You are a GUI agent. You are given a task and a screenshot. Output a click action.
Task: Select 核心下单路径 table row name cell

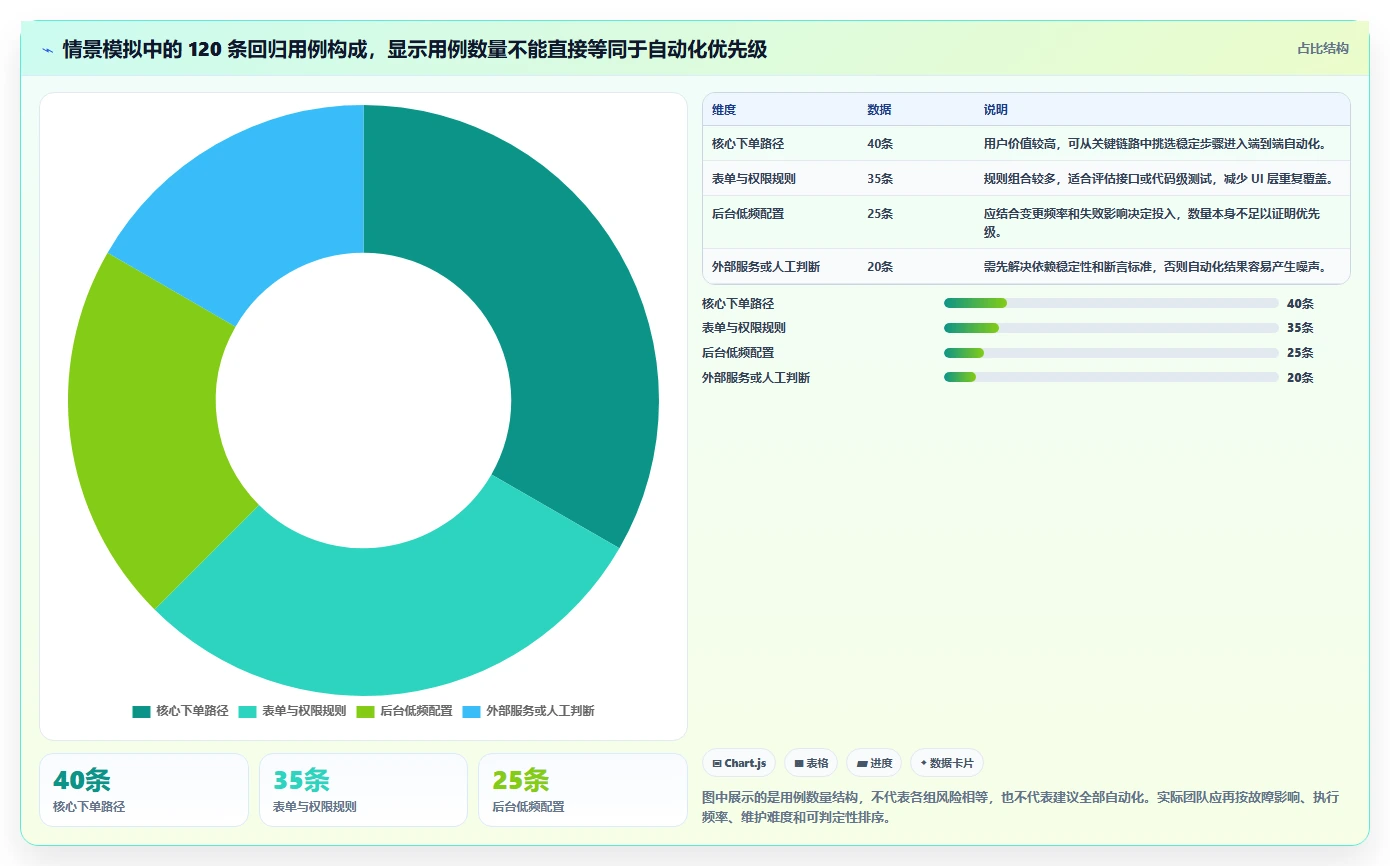pyautogui.click(x=748, y=143)
